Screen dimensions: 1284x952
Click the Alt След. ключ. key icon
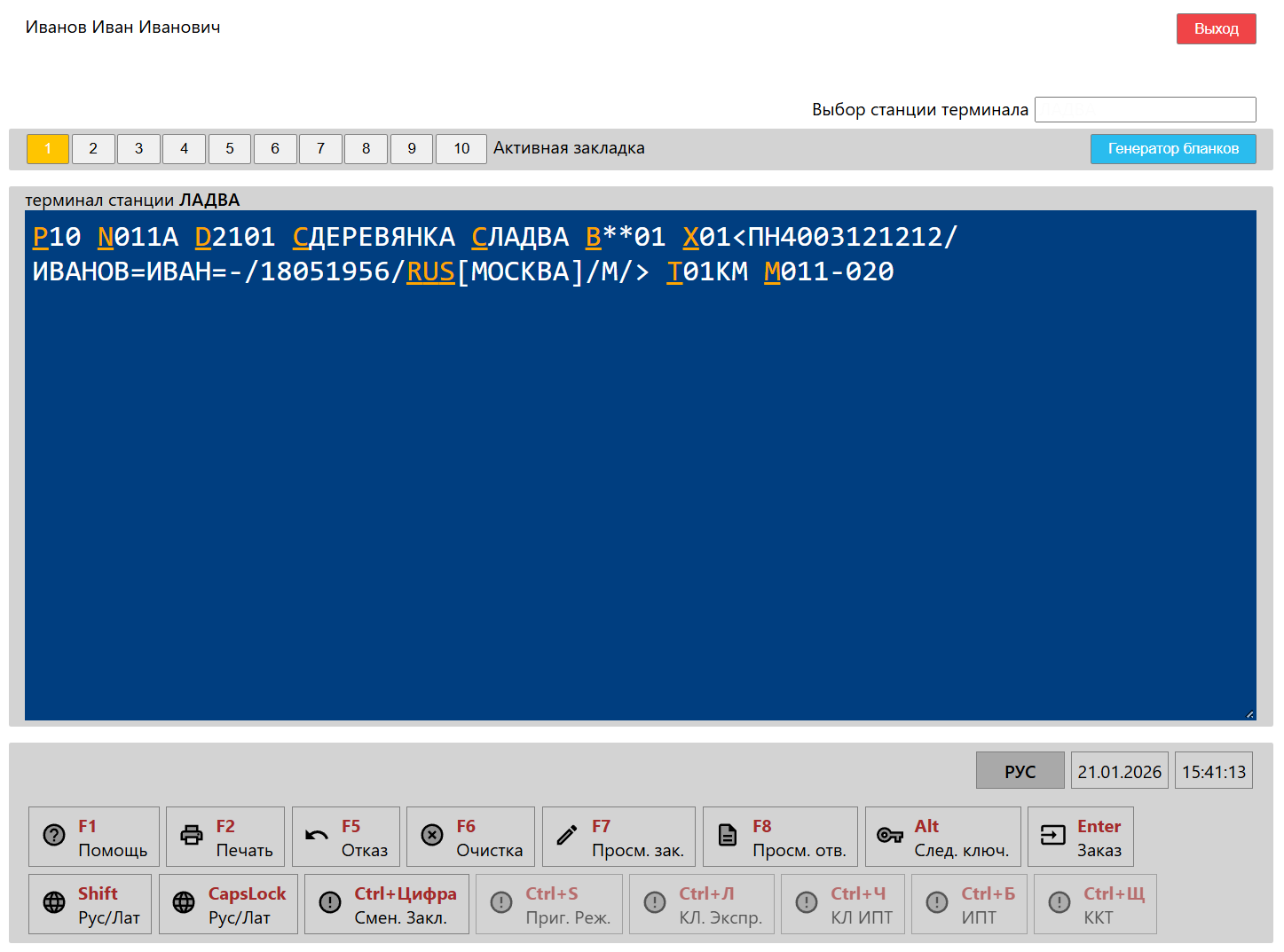tap(889, 836)
